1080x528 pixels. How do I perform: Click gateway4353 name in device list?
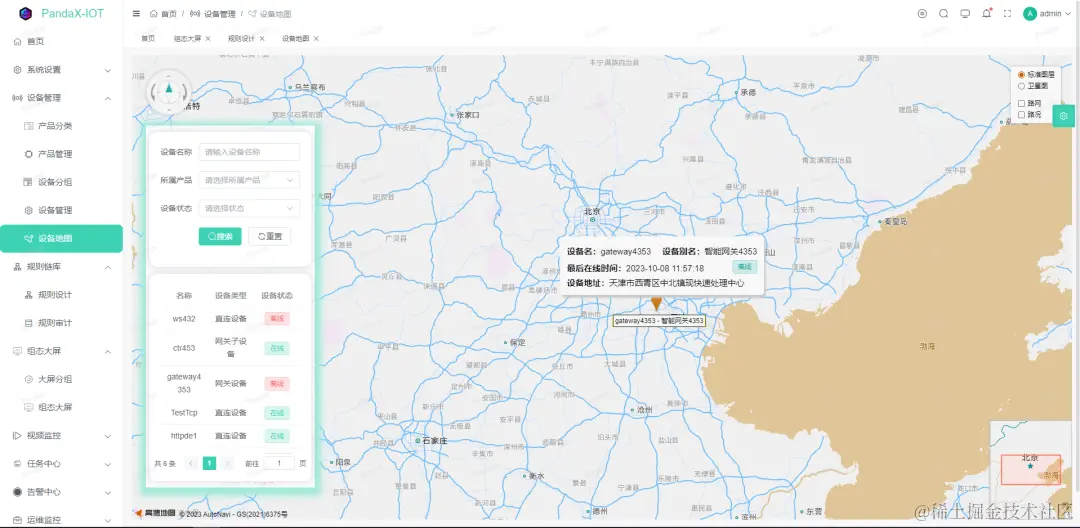click(184, 383)
